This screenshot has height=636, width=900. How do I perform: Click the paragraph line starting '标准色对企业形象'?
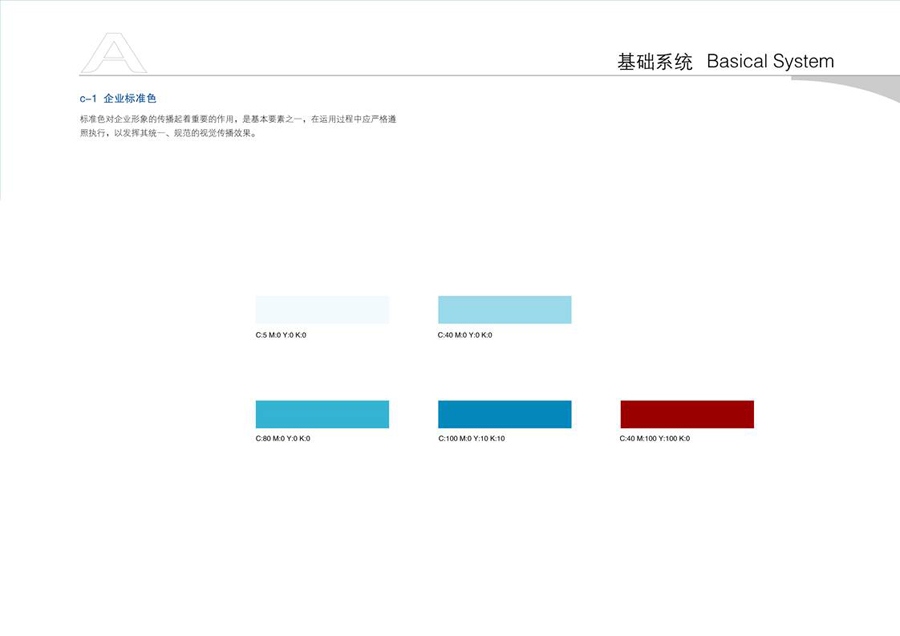[238, 119]
